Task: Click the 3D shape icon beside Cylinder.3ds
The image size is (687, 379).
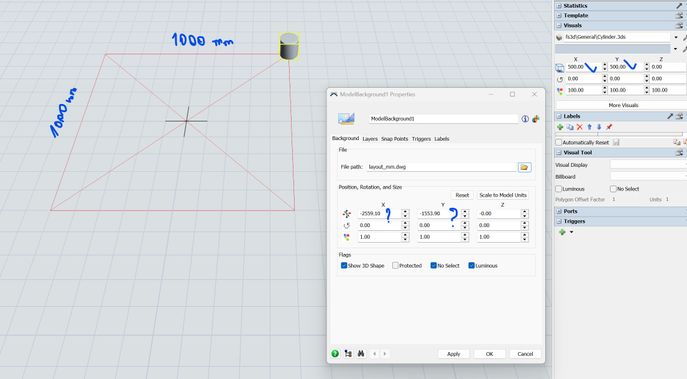Action: click(x=559, y=37)
